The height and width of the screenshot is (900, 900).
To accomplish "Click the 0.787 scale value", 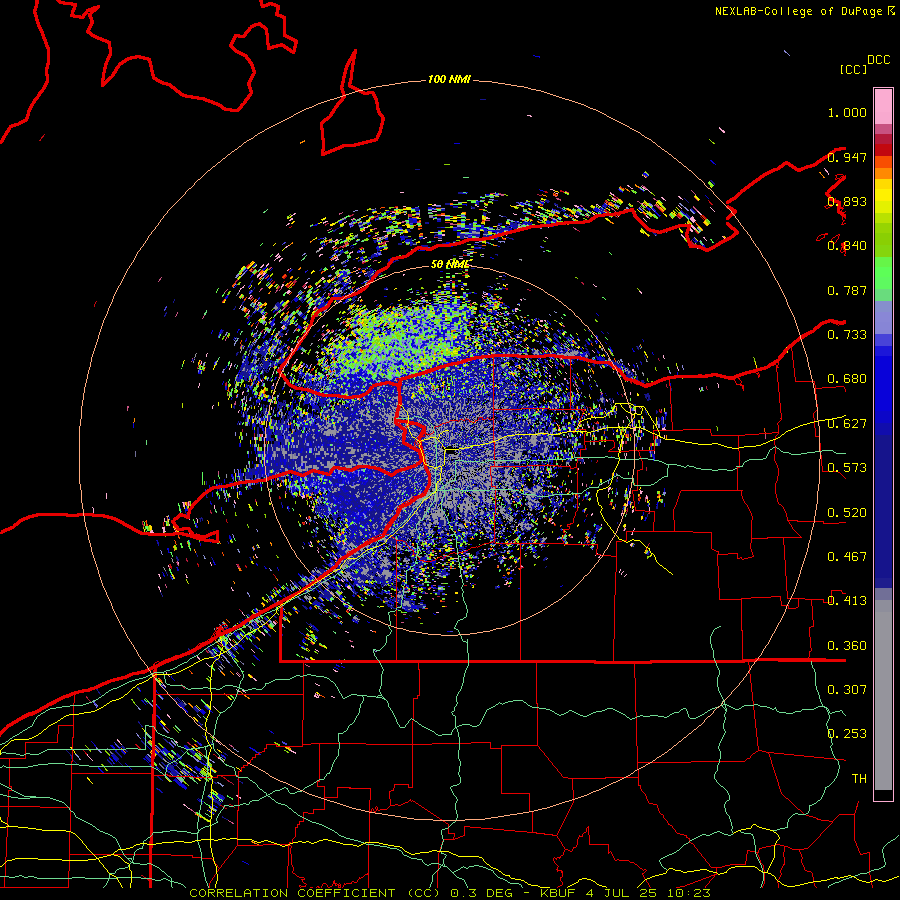I will pos(847,290).
